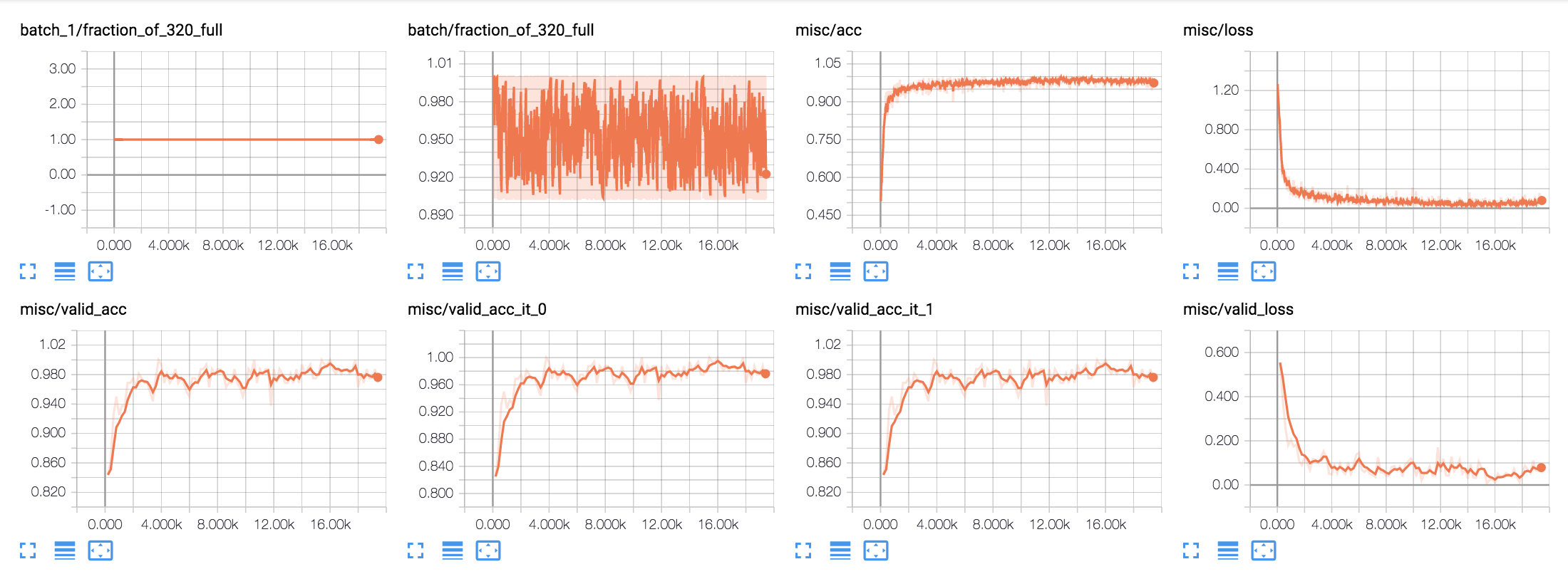Expand the batch_1/fraction_of_320_full chart to full size
Image resolution: width=1568 pixels, height=574 pixels.
[28, 271]
